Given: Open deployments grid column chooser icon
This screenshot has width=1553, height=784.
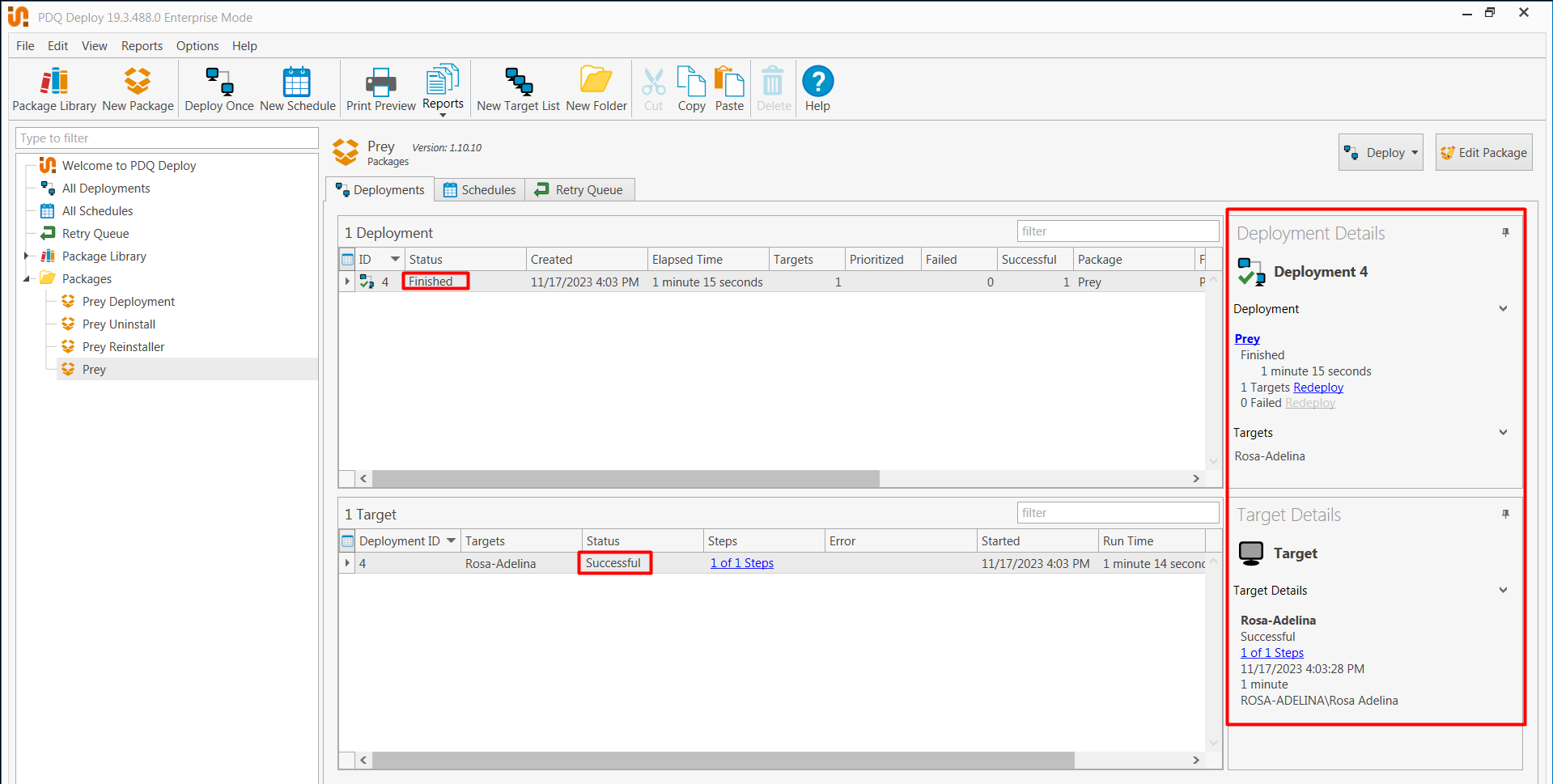Looking at the screenshot, I should click(347, 260).
